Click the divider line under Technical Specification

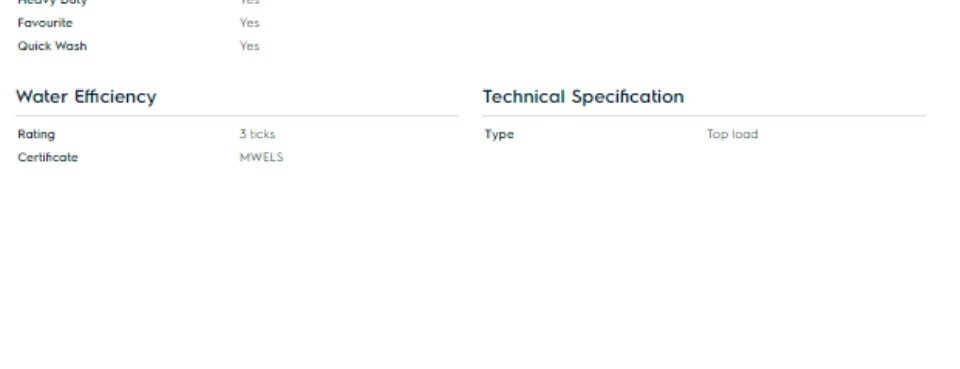(704, 116)
